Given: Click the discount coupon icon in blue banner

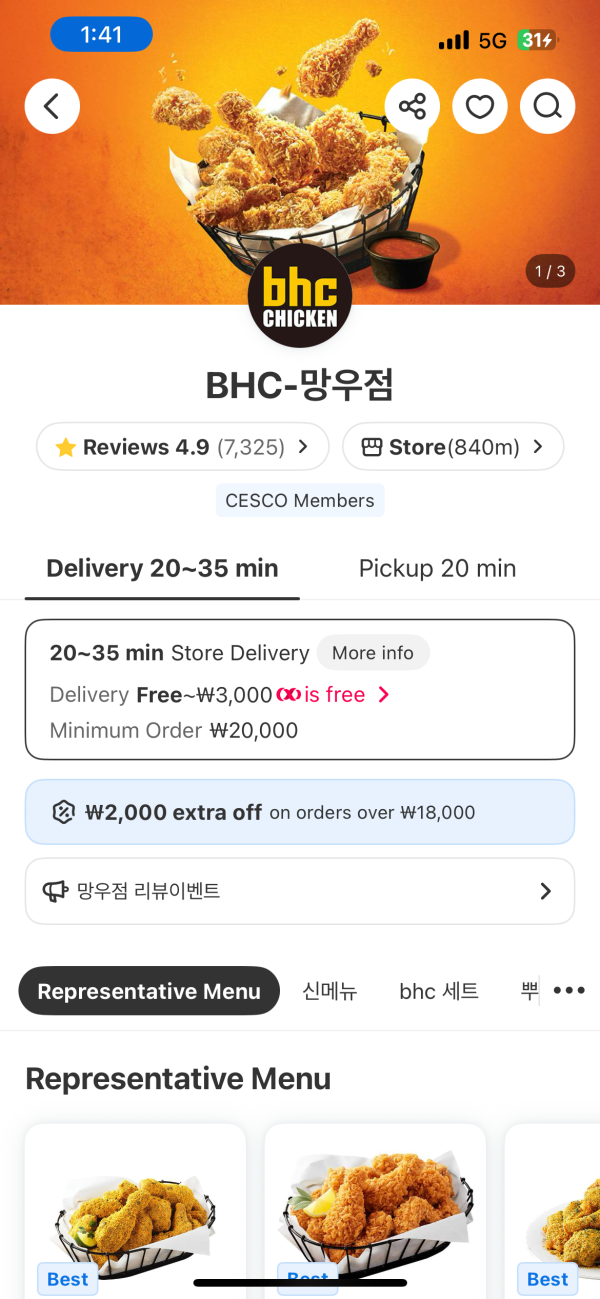Looking at the screenshot, I should pyautogui.click(x=64, y=812).
